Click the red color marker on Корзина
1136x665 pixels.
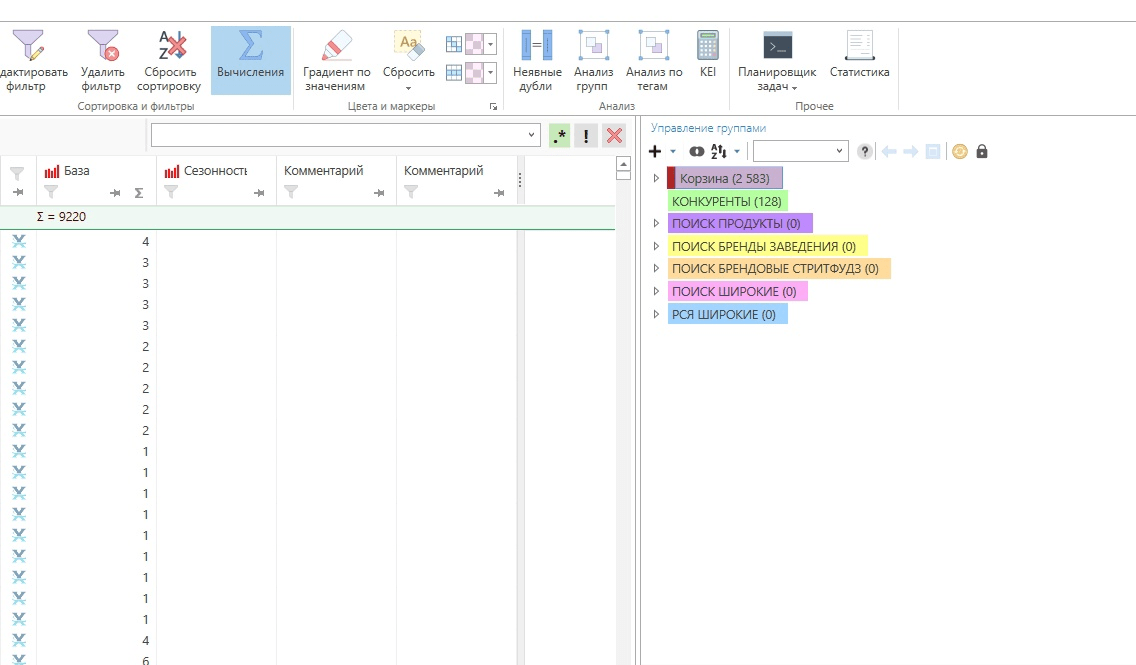point(671,178)
